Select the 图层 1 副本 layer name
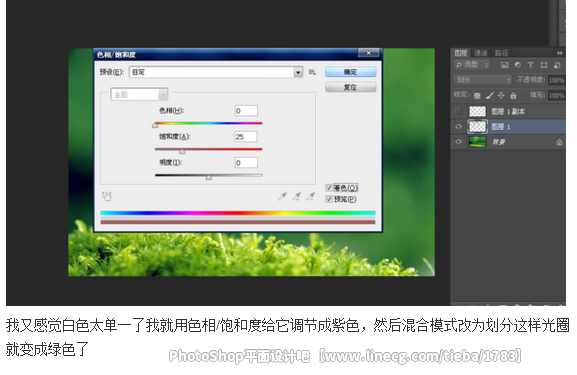The width and height of the screenshot is (577, 375). coord(508,112)
